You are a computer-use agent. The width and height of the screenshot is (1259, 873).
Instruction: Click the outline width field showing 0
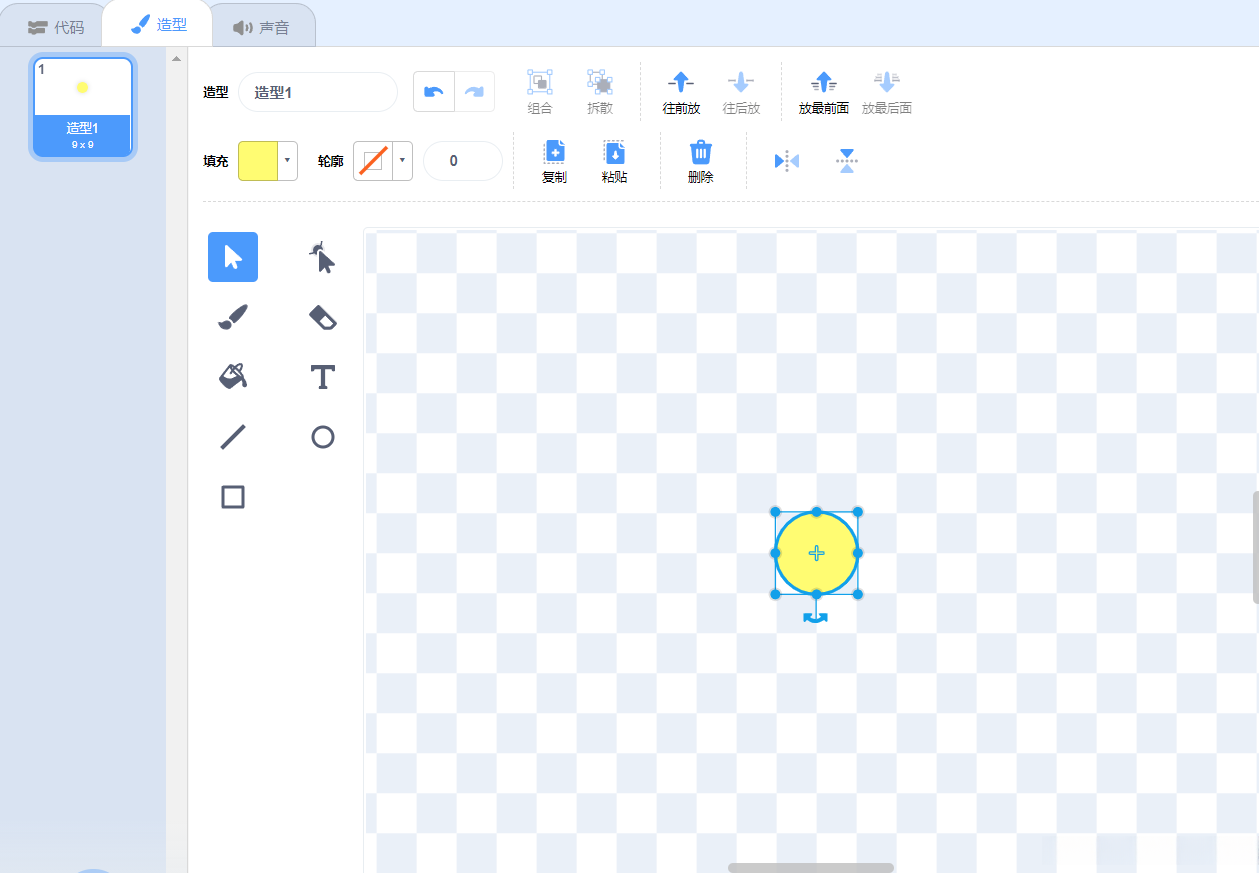click(463, 161)
